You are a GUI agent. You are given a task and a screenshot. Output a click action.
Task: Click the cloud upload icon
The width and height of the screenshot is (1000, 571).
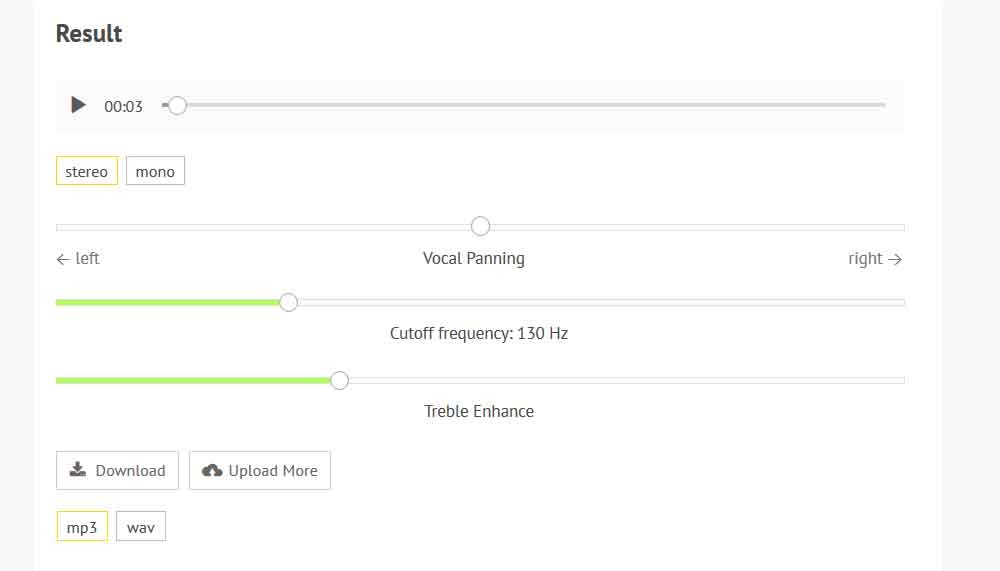coord(212,470)
